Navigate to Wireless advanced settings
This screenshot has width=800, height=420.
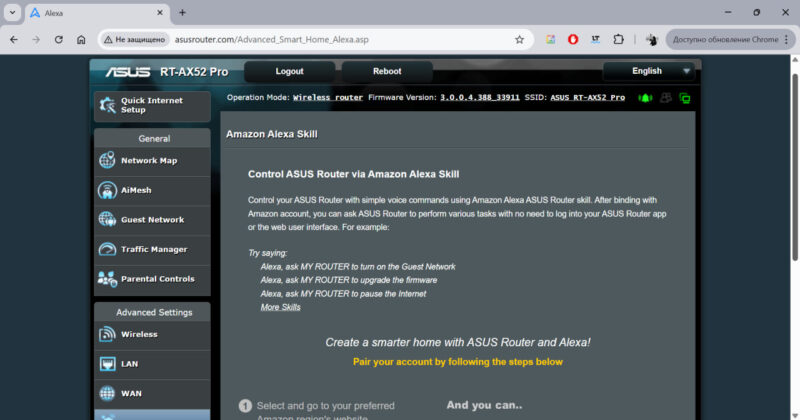[152, 334]
